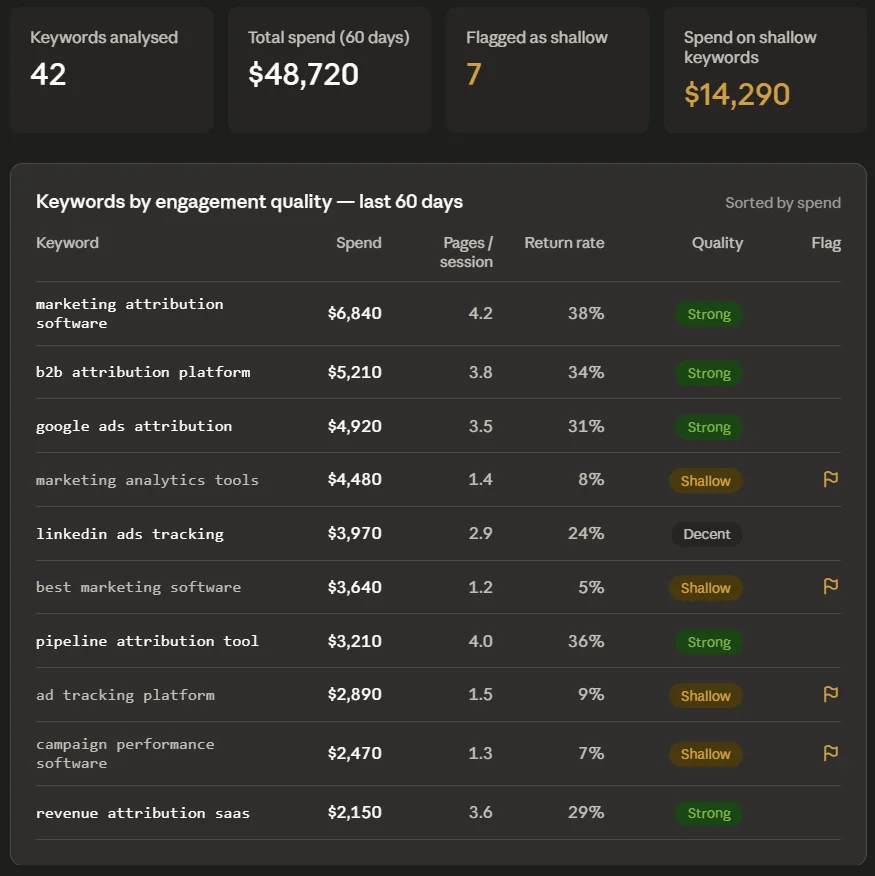Click the $3,640 spend value
Image resolution: width=875 pixels, height=876 pixels.
pyautogui.click(x=354, y=587)
